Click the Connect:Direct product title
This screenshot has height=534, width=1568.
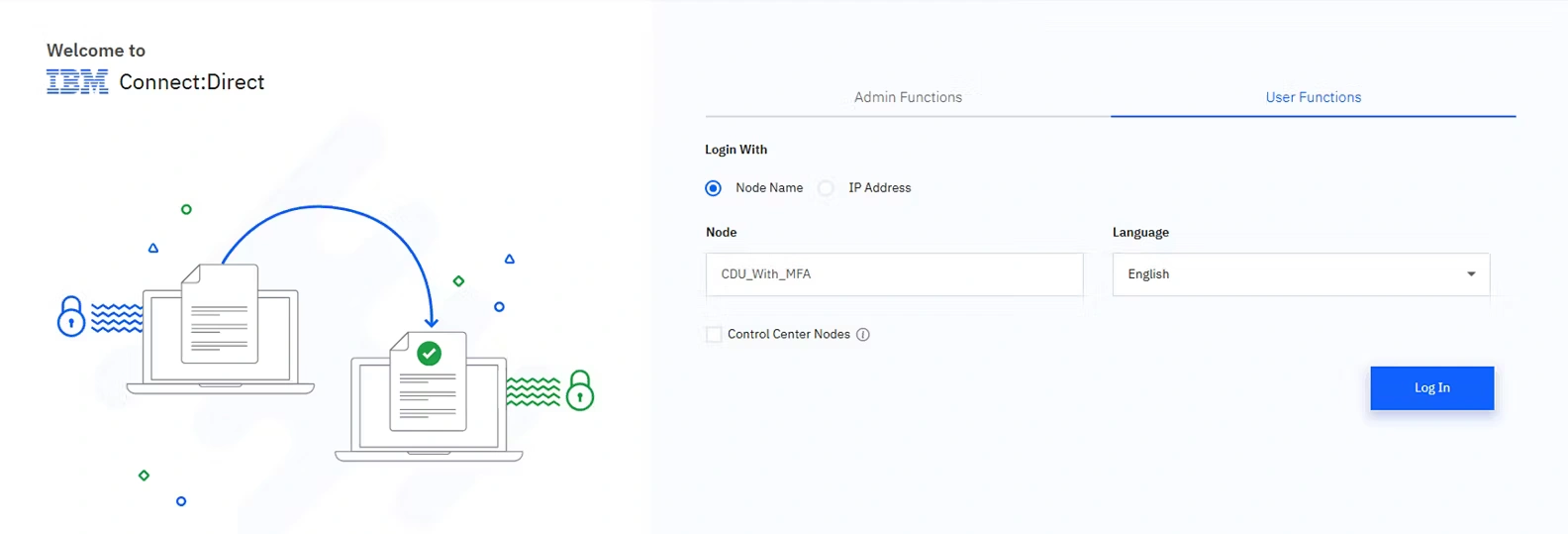point(192,82)
